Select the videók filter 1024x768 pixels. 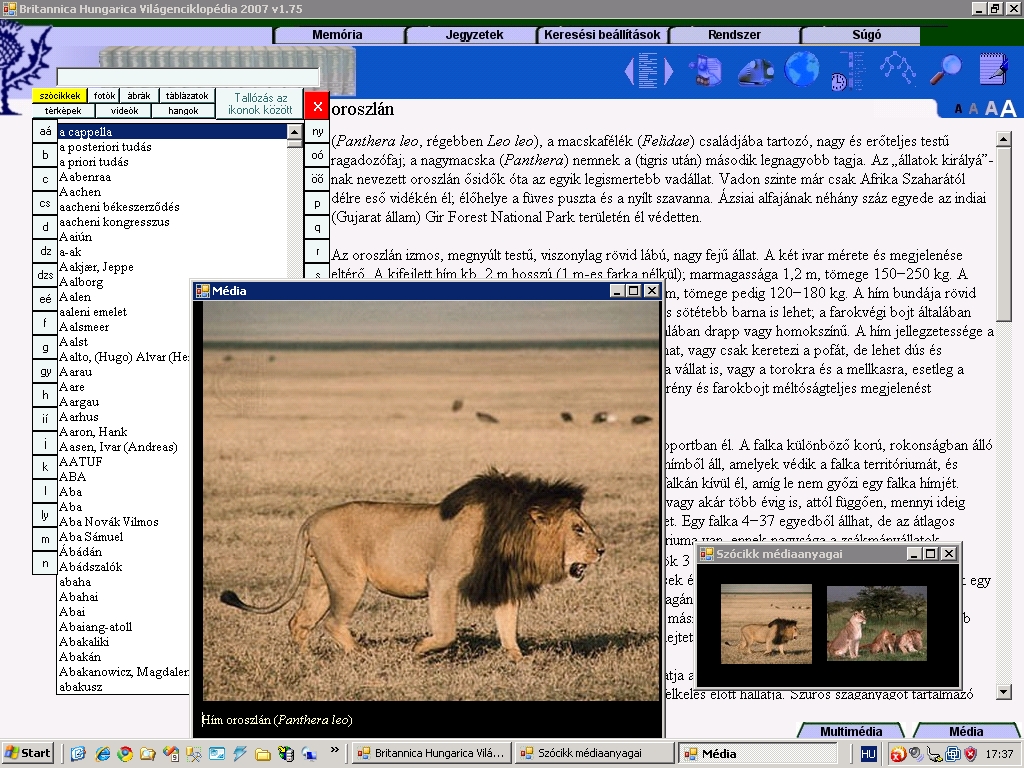coord(124,110)
